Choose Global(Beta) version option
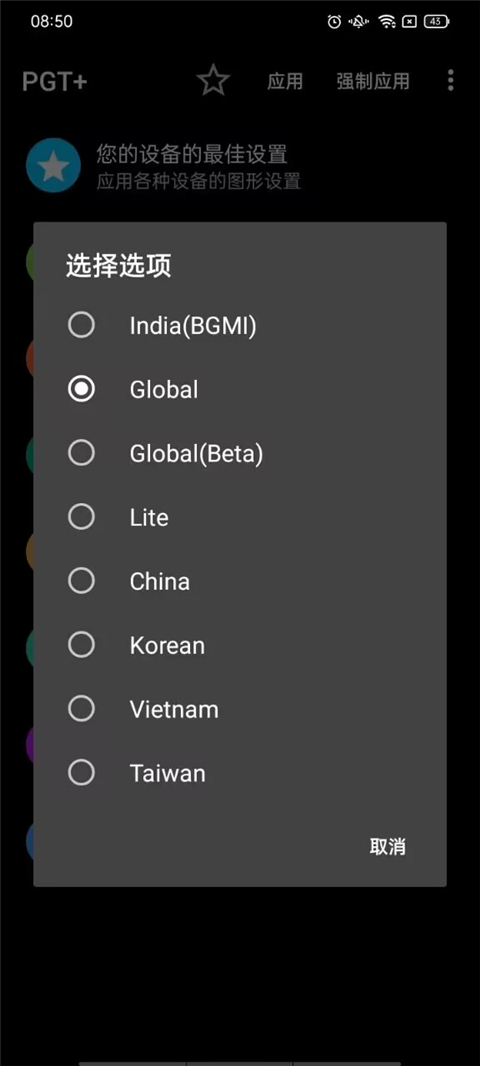Screen dimensions: 480x1066 point(240,453)
